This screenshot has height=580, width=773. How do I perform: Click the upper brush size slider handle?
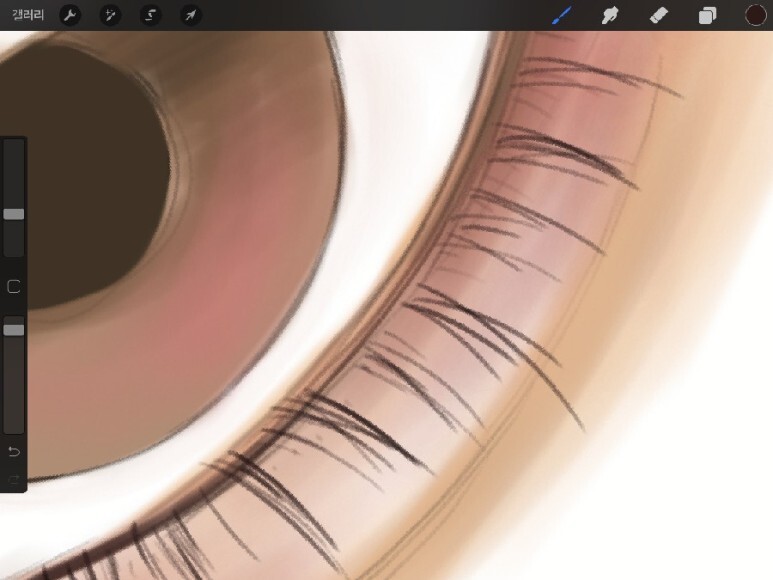[x=14, y=214]
